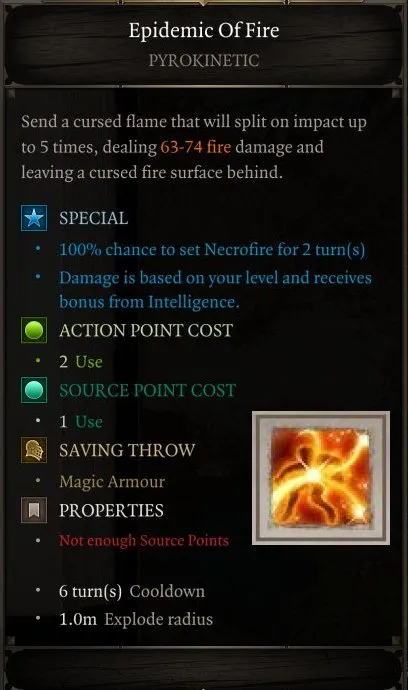Click the PROPERTIES heading
This screenshot has height=690, width=408.
point(111,510)
